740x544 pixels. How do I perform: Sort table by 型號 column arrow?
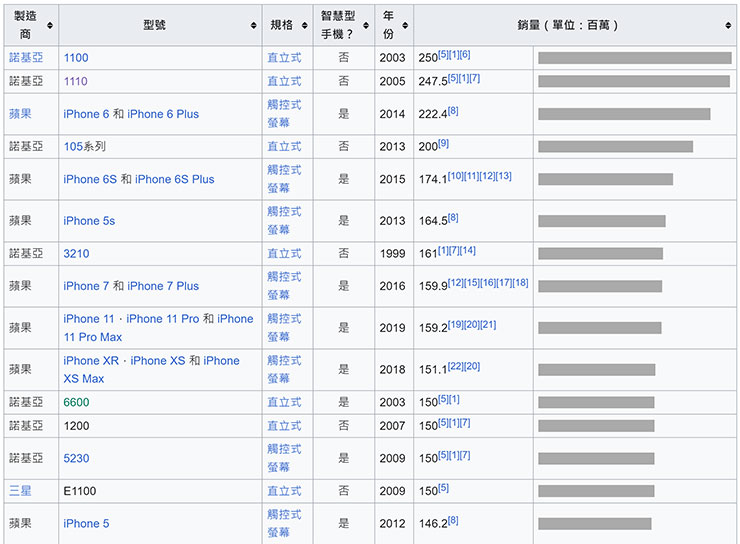[253, 24]
